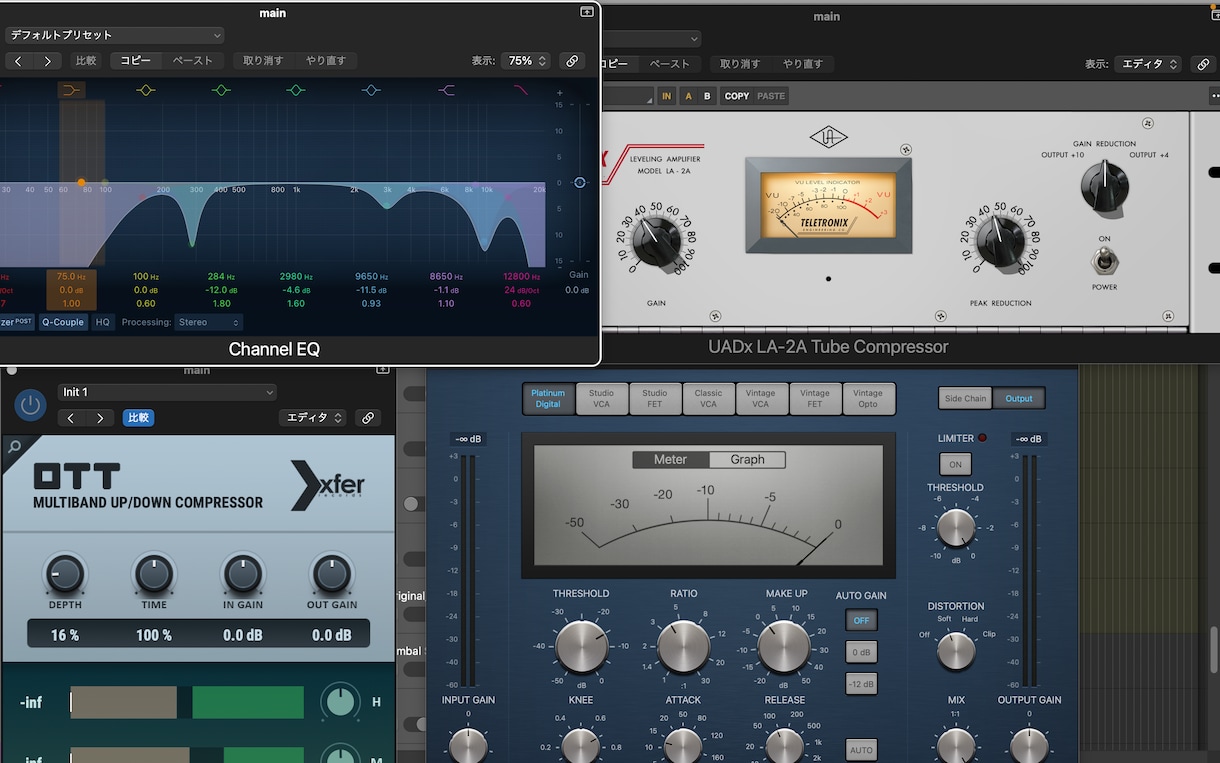Click the link icon in Channel EQ header
The image size is (1220, 763).
tap(572, 61)
